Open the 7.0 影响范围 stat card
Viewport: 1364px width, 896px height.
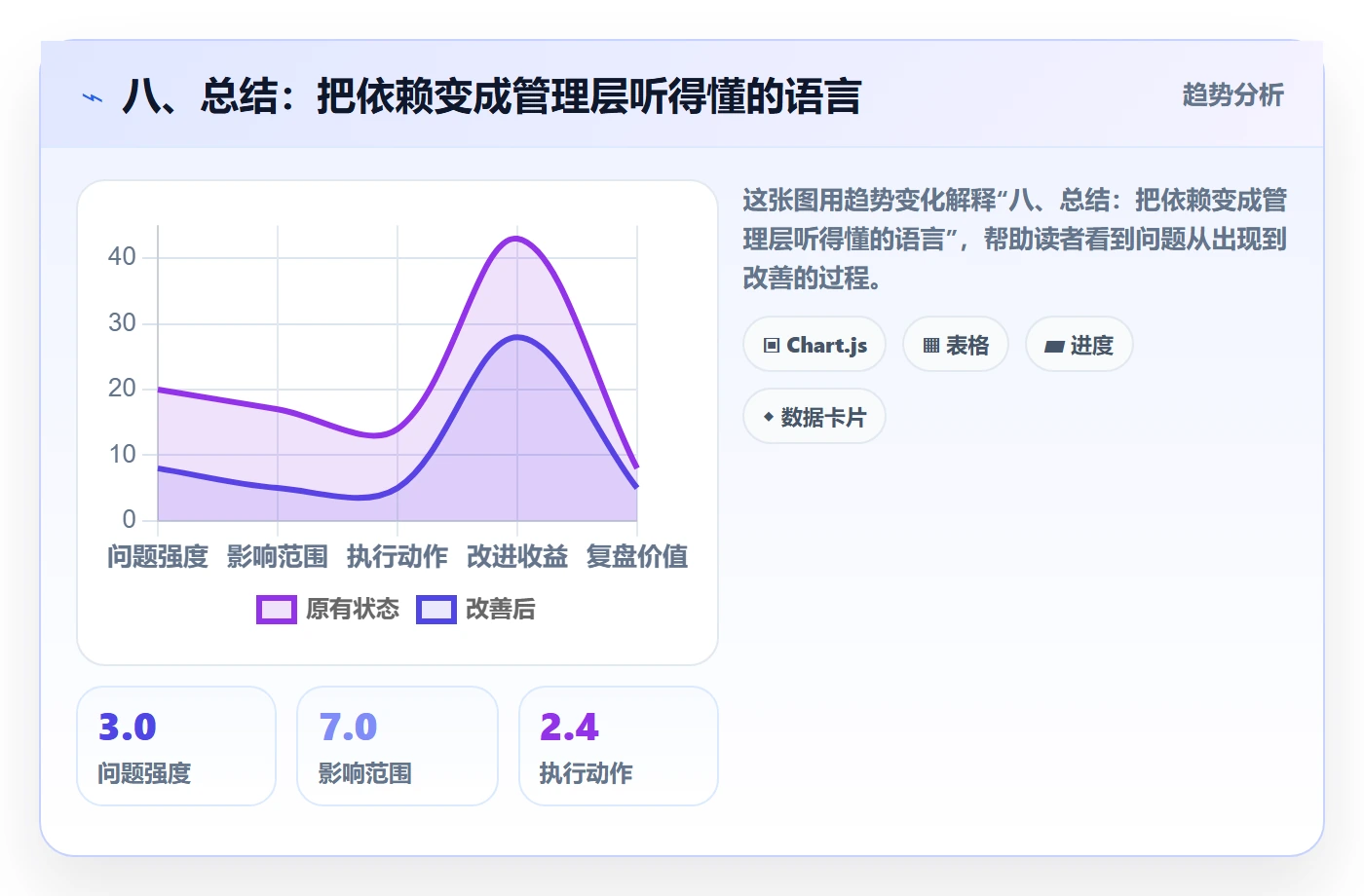click(398, 746)
